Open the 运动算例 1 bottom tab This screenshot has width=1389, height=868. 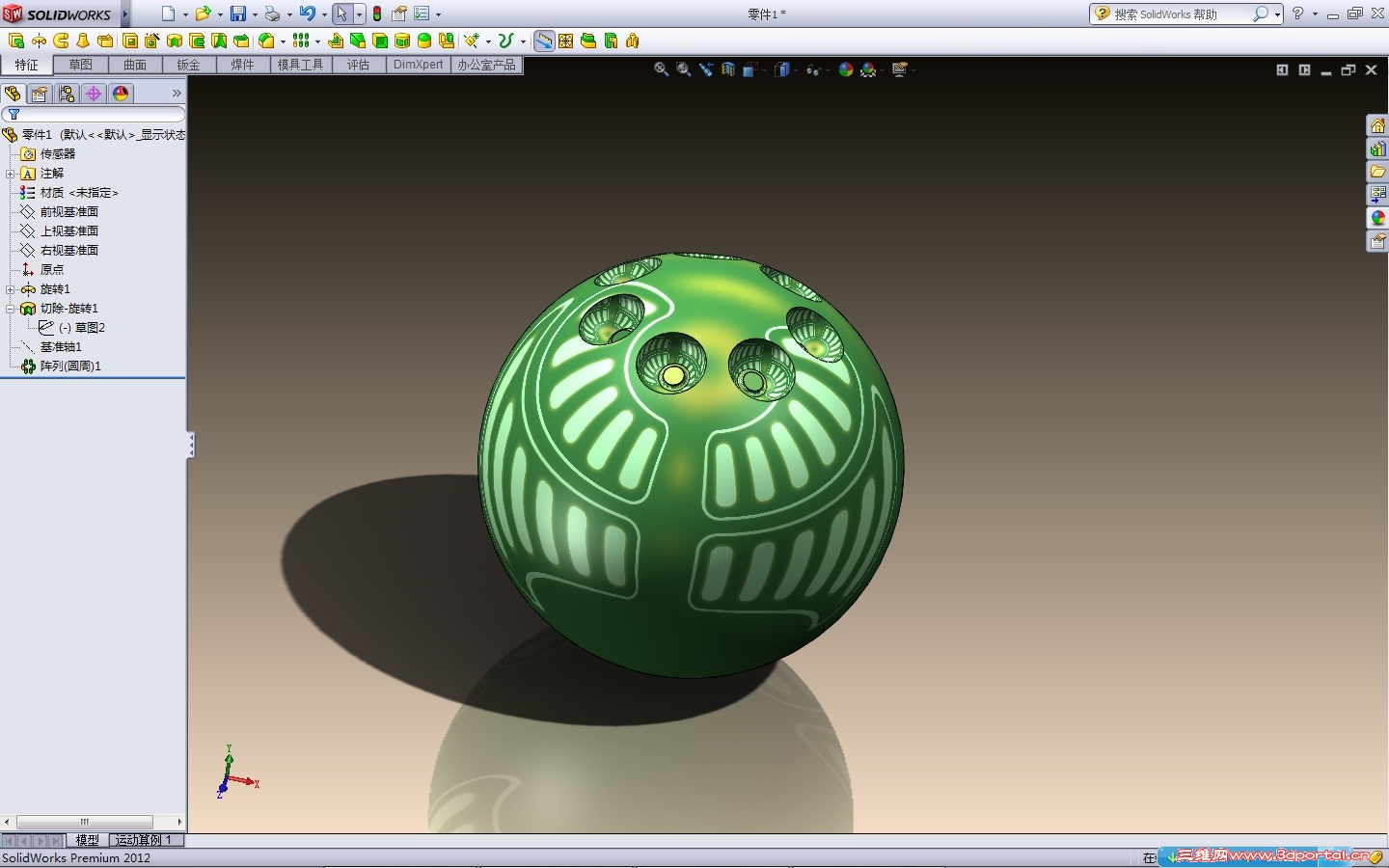(x=145, y=840)
